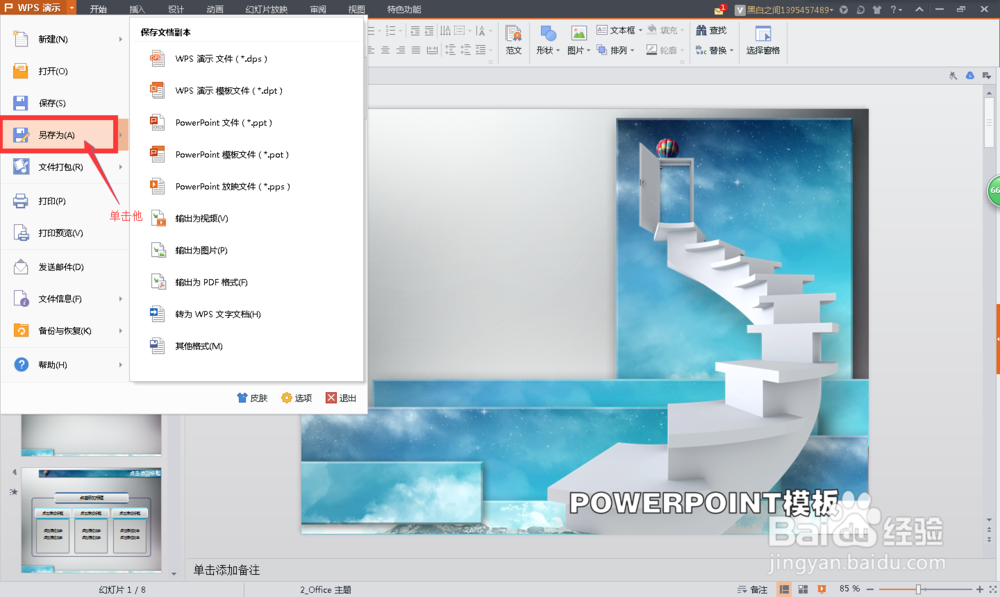This screenshot has height=597, width=1000.
Task: Expand the 帮助(H) submenu arrow
Action: pyautogui.click(x=120, y=365)
